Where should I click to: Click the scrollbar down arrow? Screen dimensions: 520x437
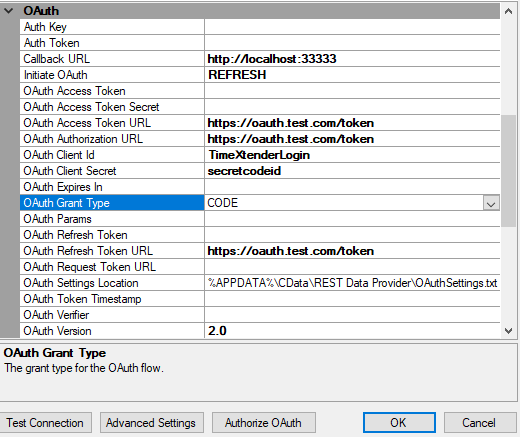[x=508, y=331]
